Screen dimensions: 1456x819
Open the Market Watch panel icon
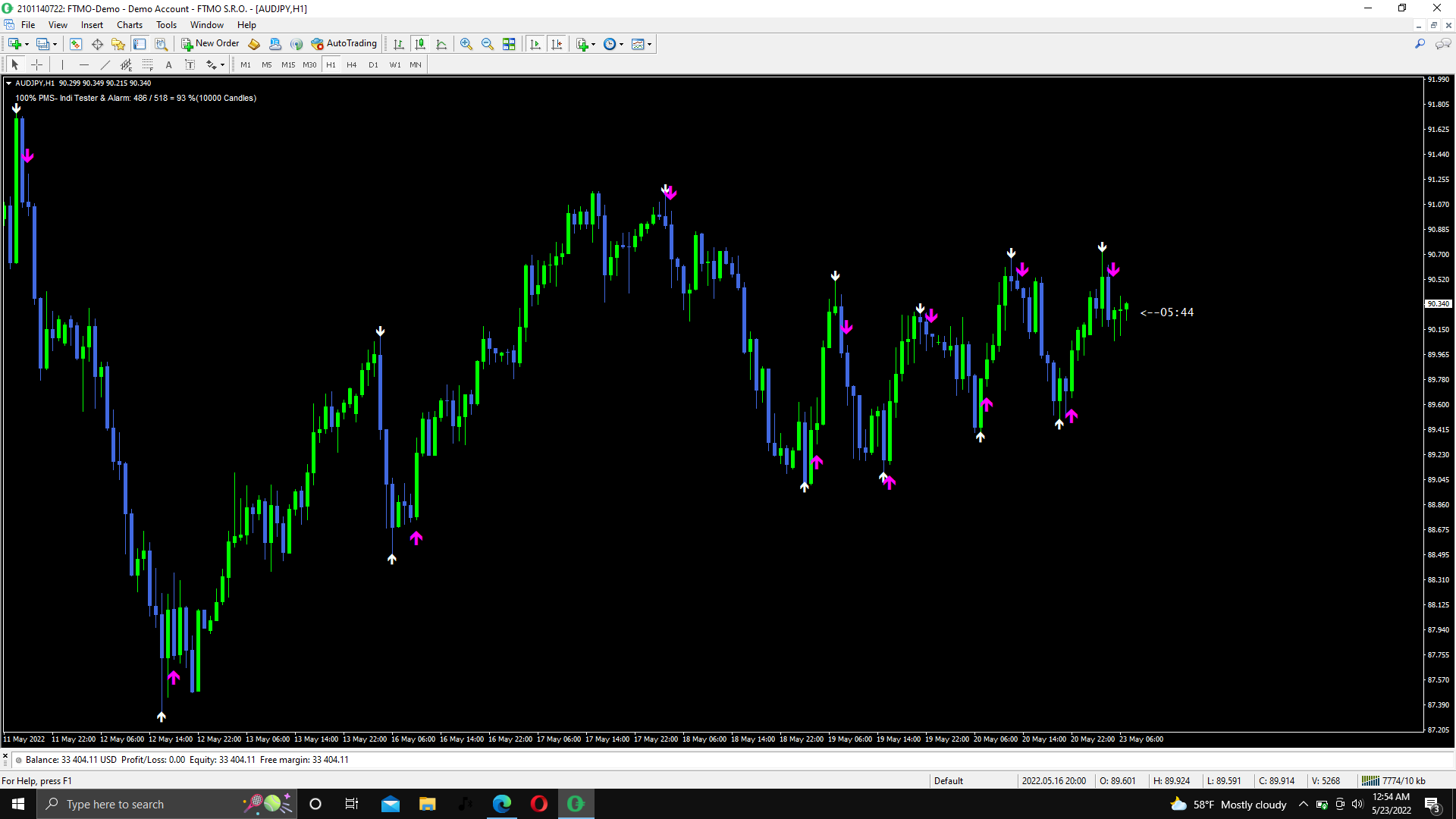tap(76, 44)
